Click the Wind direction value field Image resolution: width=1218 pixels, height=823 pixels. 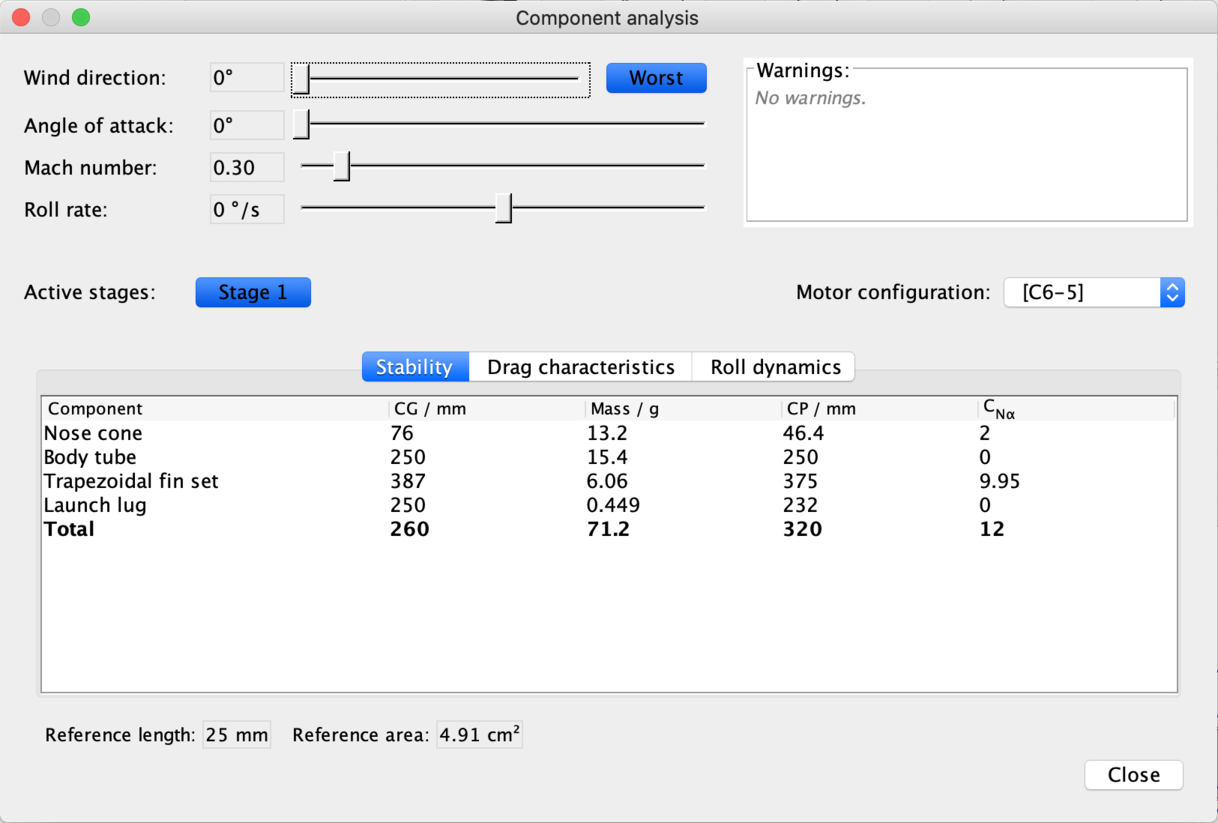tap(247, 78)
